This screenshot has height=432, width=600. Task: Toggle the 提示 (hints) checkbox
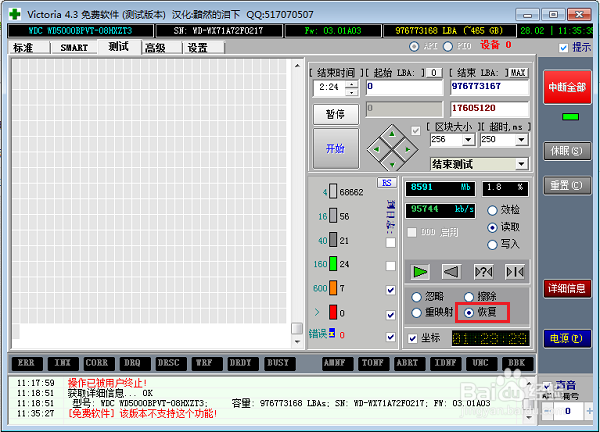[x=563, y=48]
